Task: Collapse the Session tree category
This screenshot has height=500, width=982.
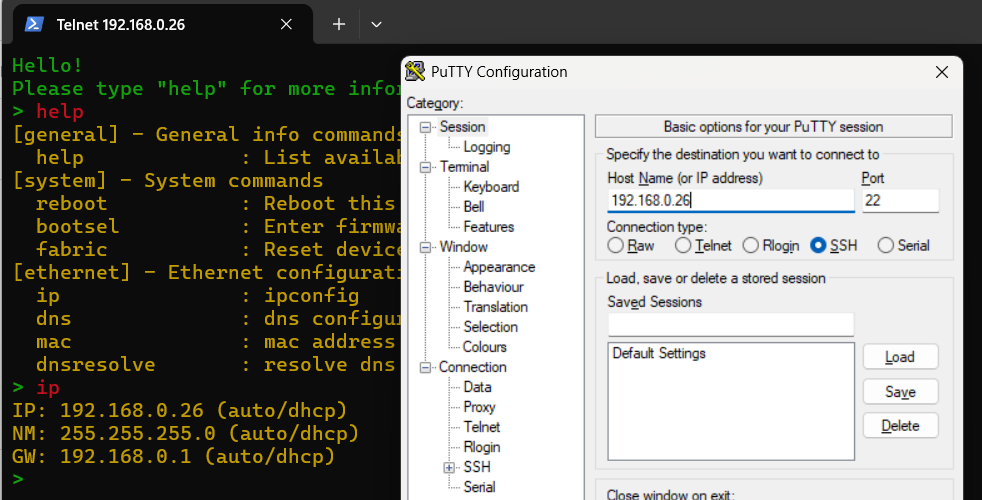Action: click(425, 127)
